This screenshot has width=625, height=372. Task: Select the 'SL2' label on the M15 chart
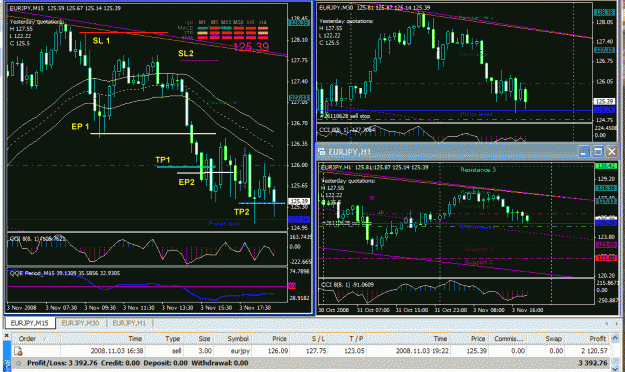click(x=186, y=53)
